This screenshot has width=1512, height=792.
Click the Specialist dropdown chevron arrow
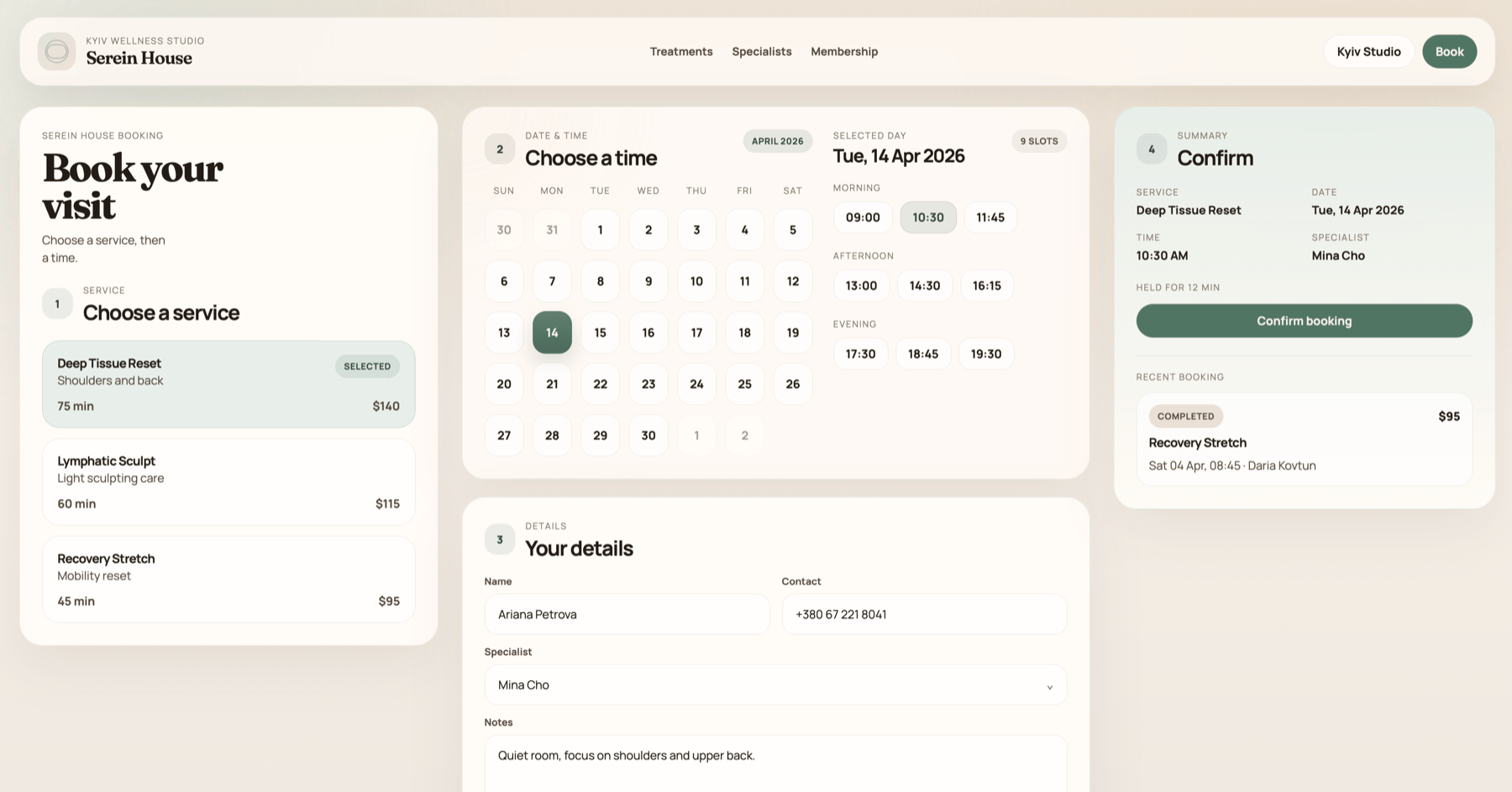(x=1049, y=687)
